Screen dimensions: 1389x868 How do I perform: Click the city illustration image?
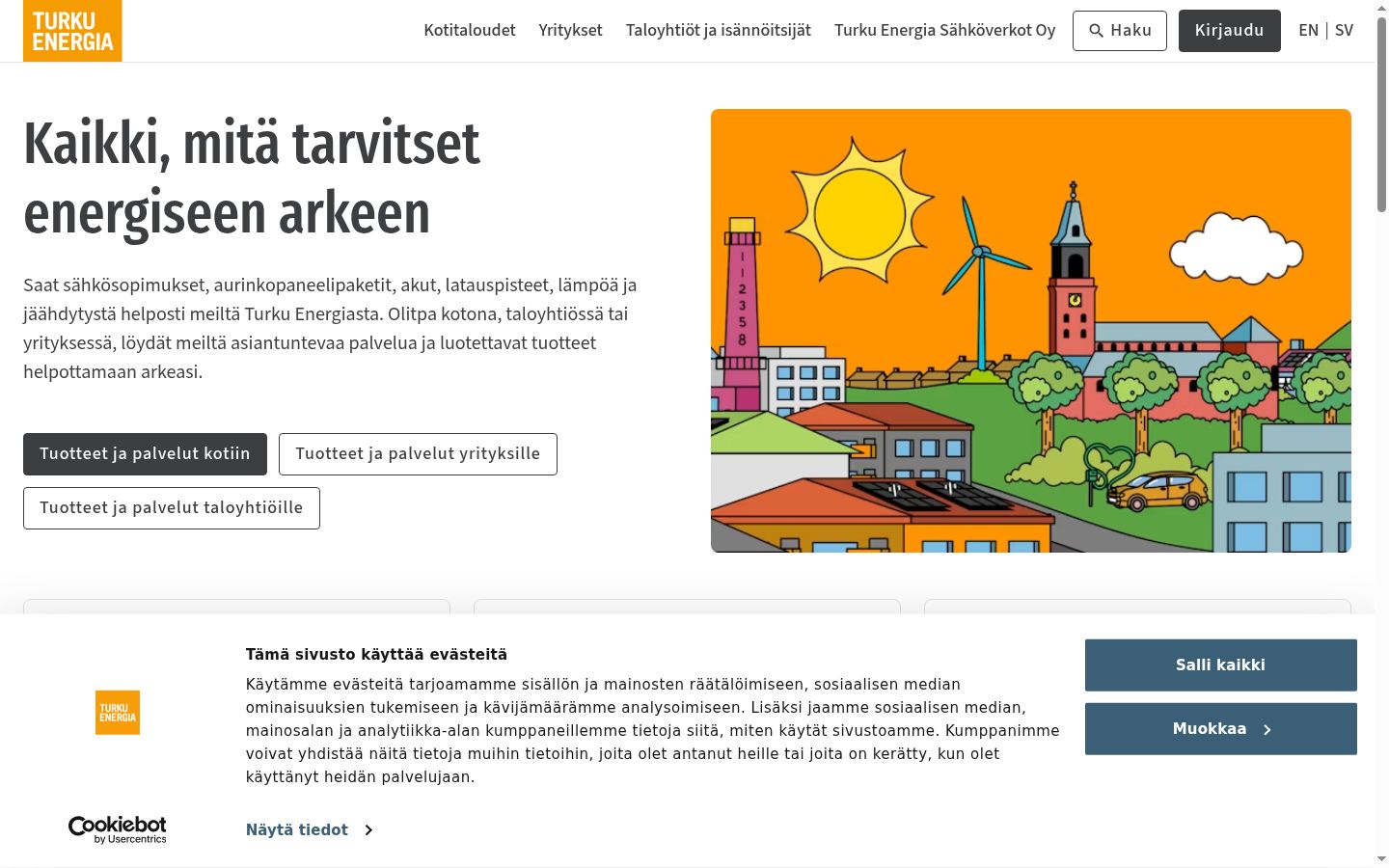tap(1031, 331)
